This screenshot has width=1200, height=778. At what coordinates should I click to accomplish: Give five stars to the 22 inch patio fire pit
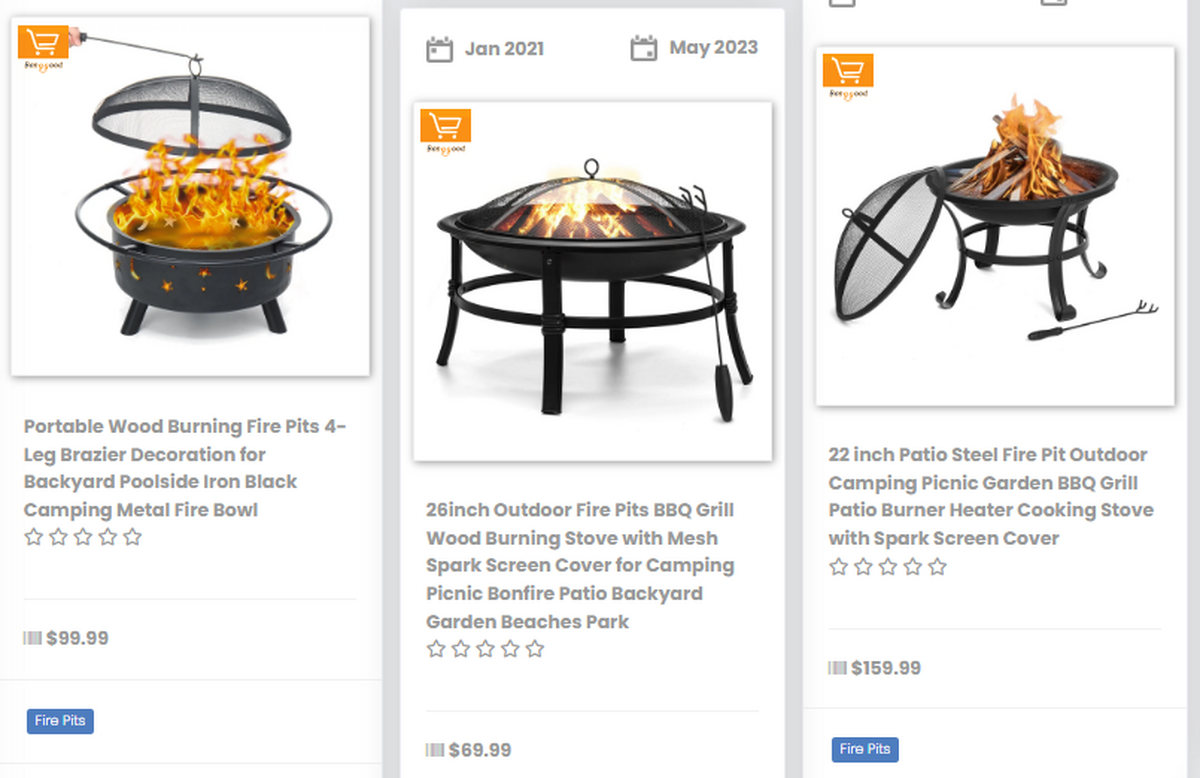(x=937, y=567)
